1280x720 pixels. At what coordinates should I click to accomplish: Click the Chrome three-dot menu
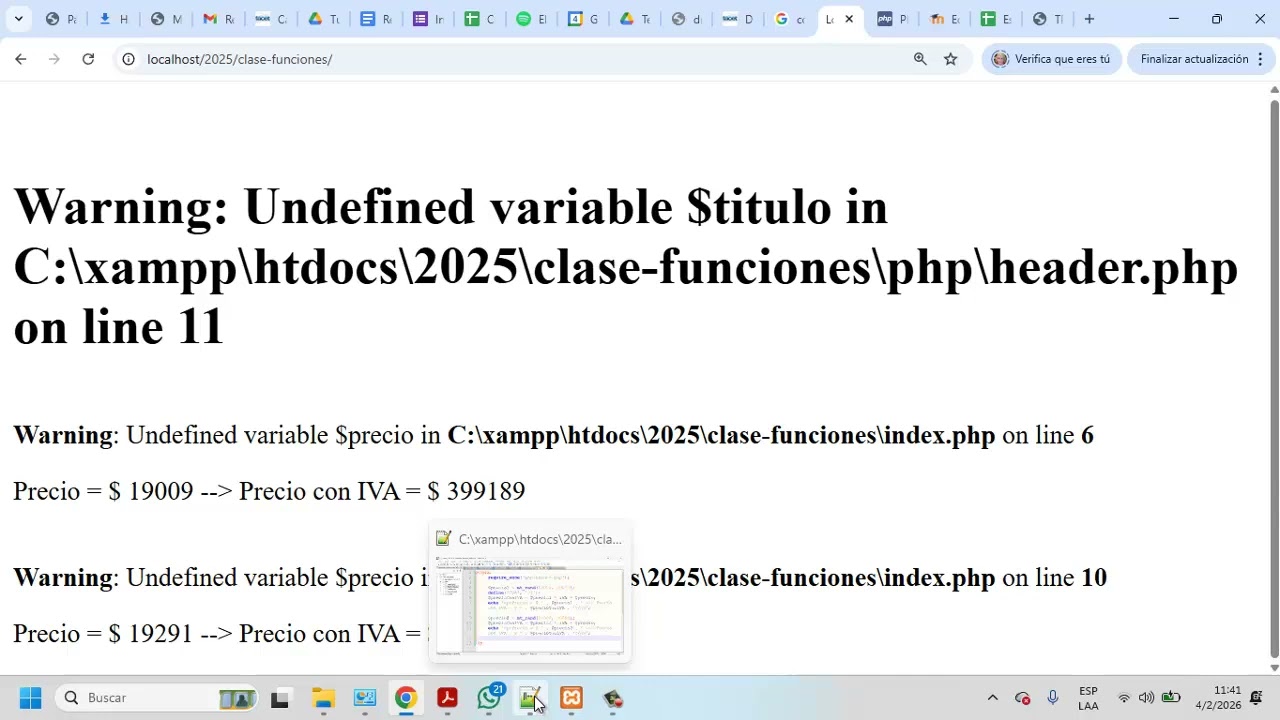1260,59
